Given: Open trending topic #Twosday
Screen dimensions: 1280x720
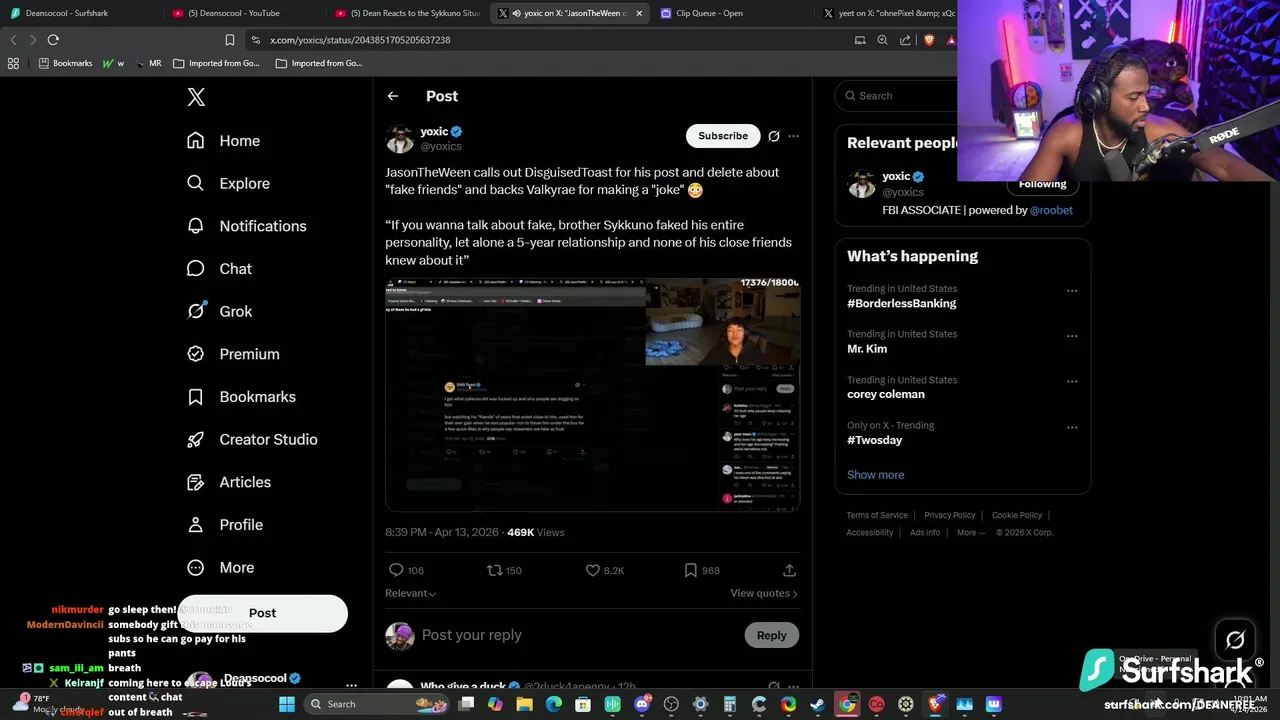Looking at the screenshot, I should click(x=874, y=440).
